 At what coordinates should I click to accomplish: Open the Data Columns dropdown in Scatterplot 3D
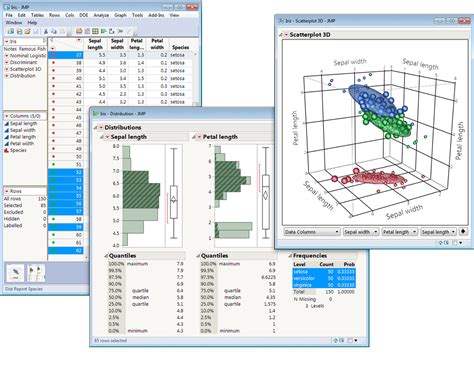[312, 232]
